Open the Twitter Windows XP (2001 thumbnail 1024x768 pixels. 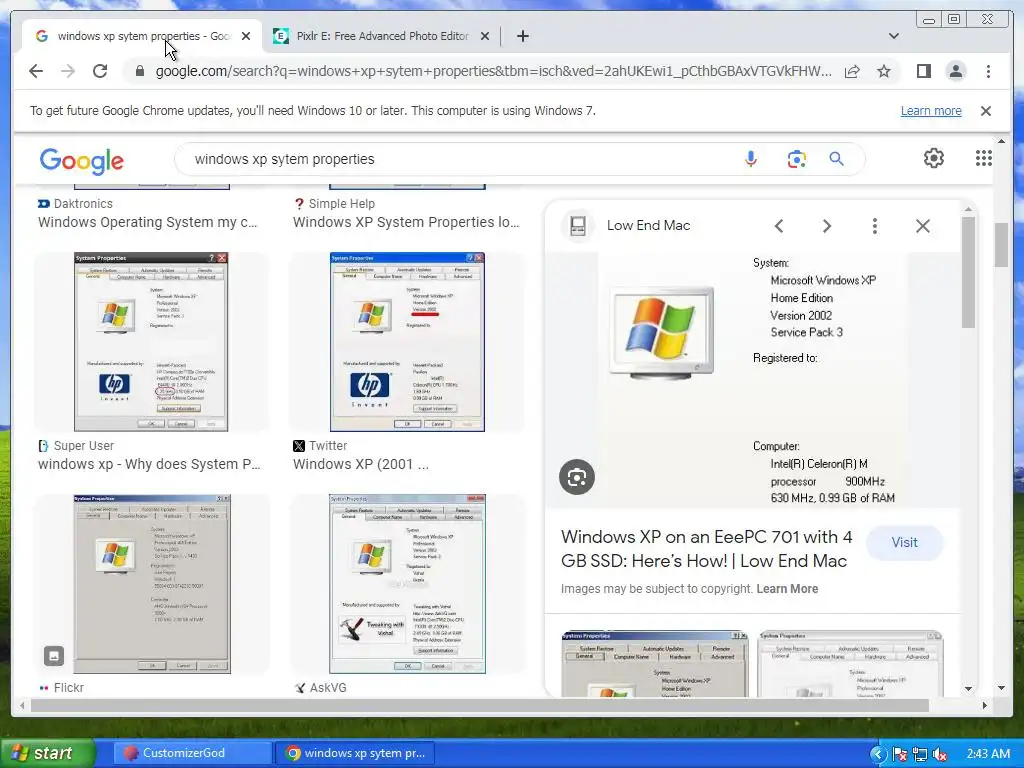[407, 342]
